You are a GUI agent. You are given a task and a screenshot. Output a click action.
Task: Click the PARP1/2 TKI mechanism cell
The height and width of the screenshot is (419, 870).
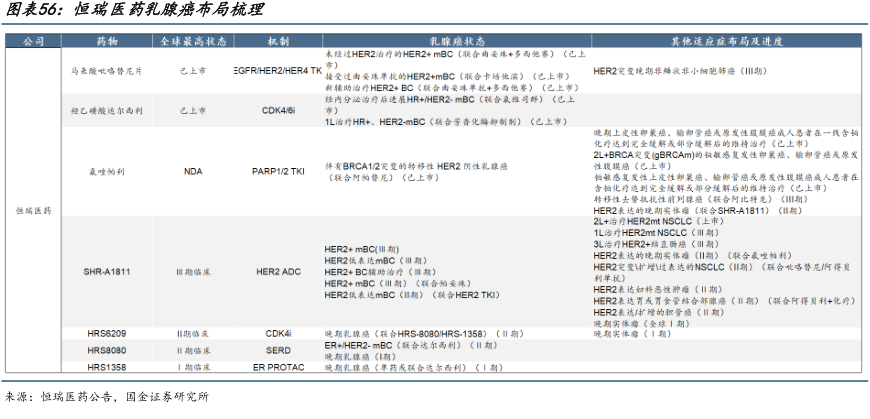coord(279,171)
